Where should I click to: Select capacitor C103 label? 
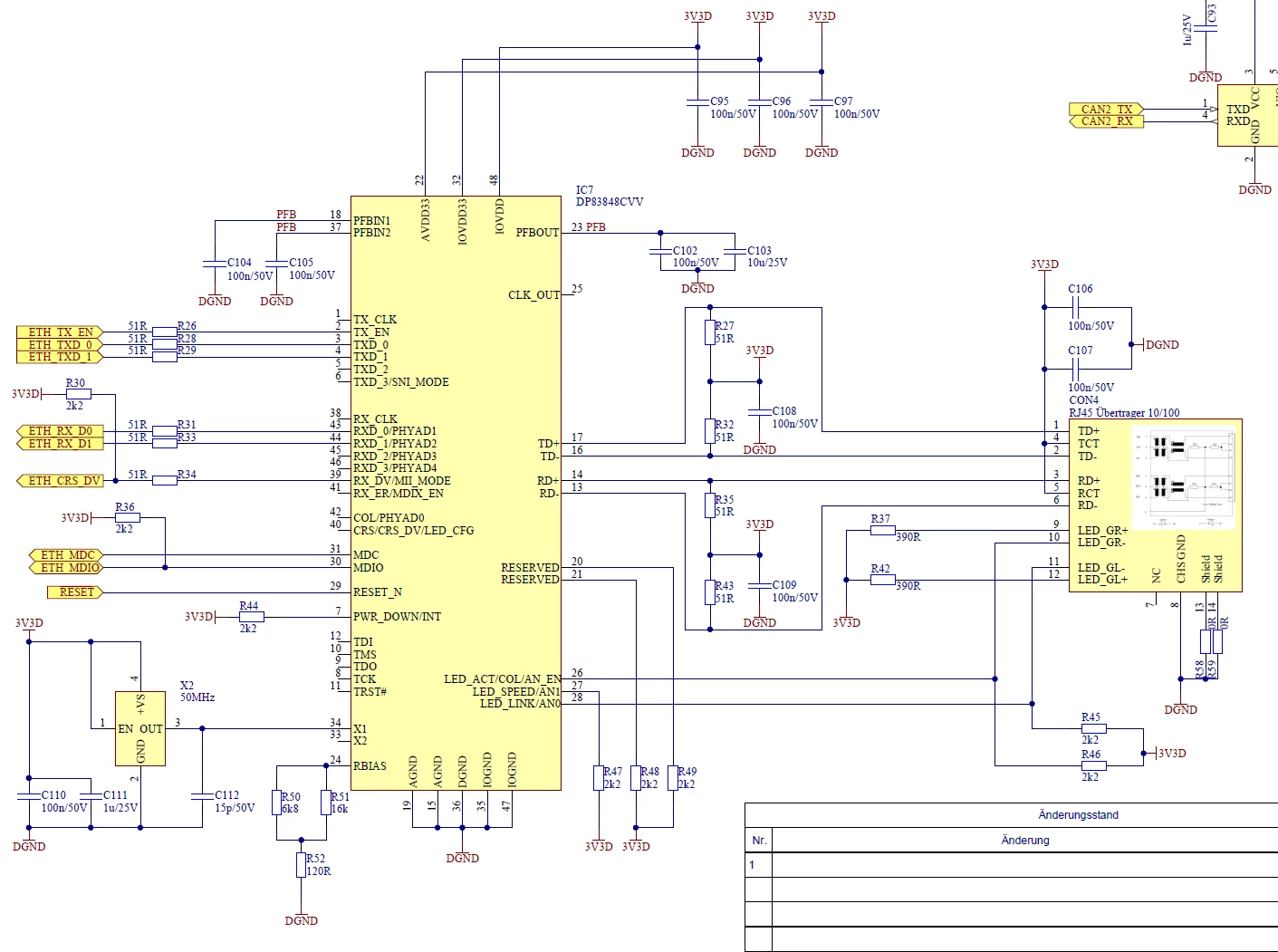click(759, 251)
